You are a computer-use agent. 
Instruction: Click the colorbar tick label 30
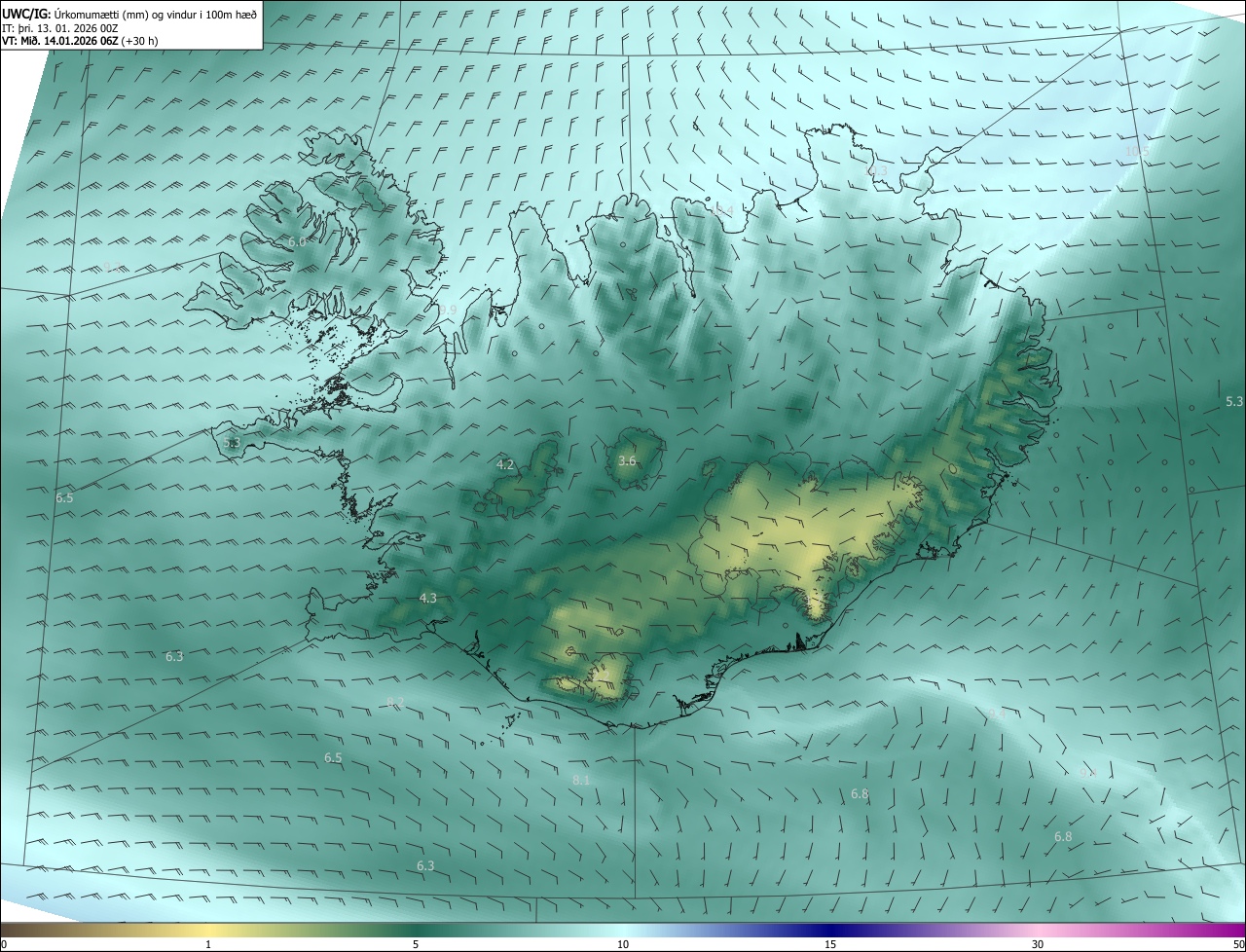pyautogui.click(x=1038, y=944)
